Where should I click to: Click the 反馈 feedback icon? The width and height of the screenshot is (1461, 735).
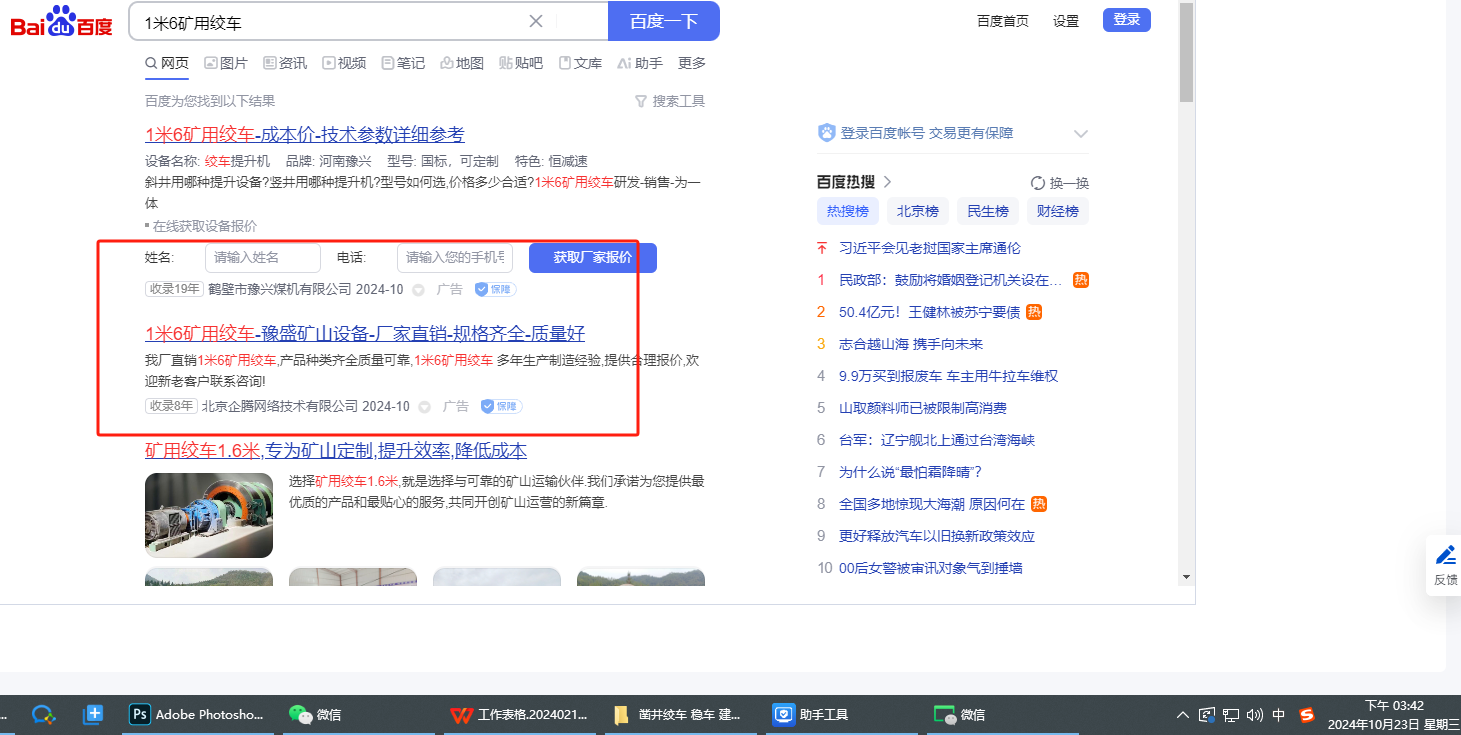pos(1446,565)
